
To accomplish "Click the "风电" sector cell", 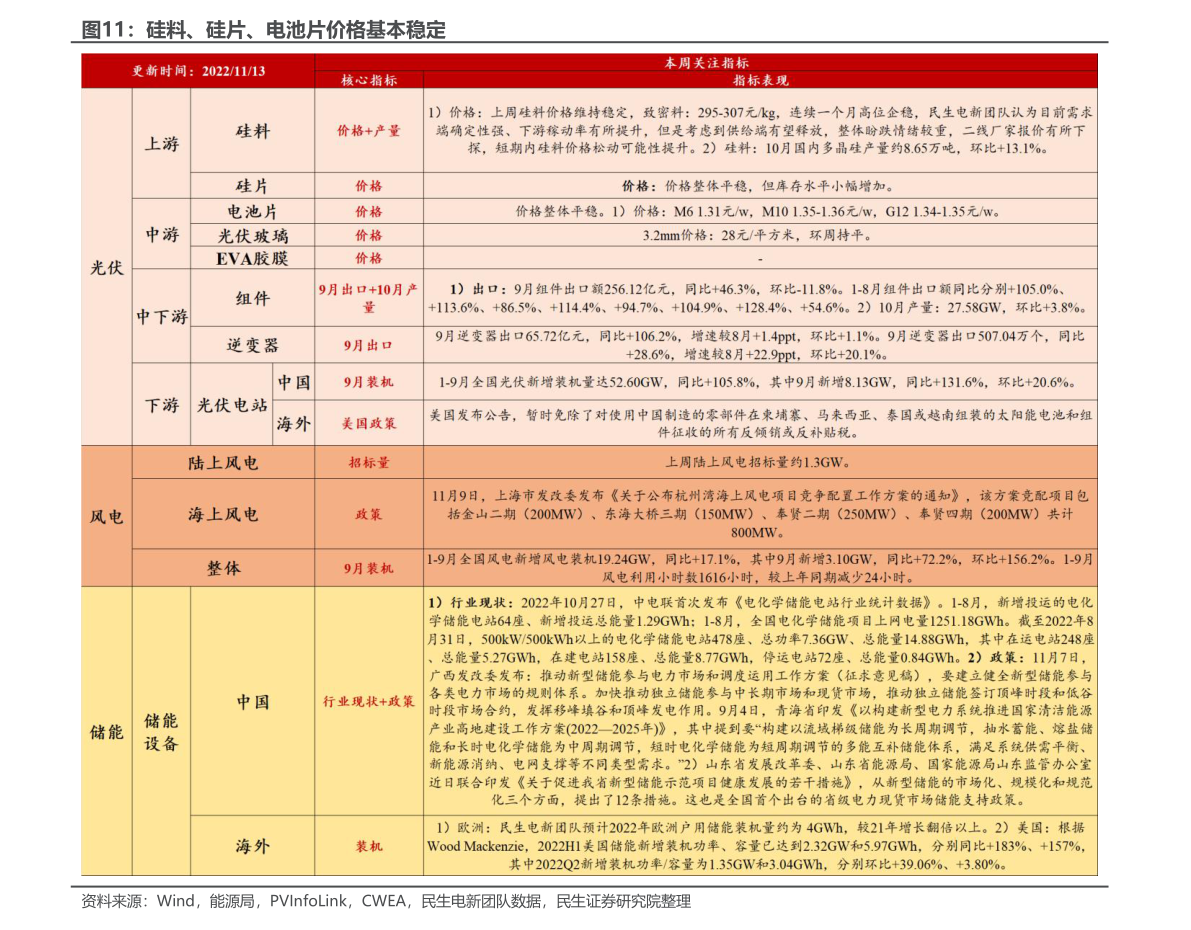I will tap(106, 517).
